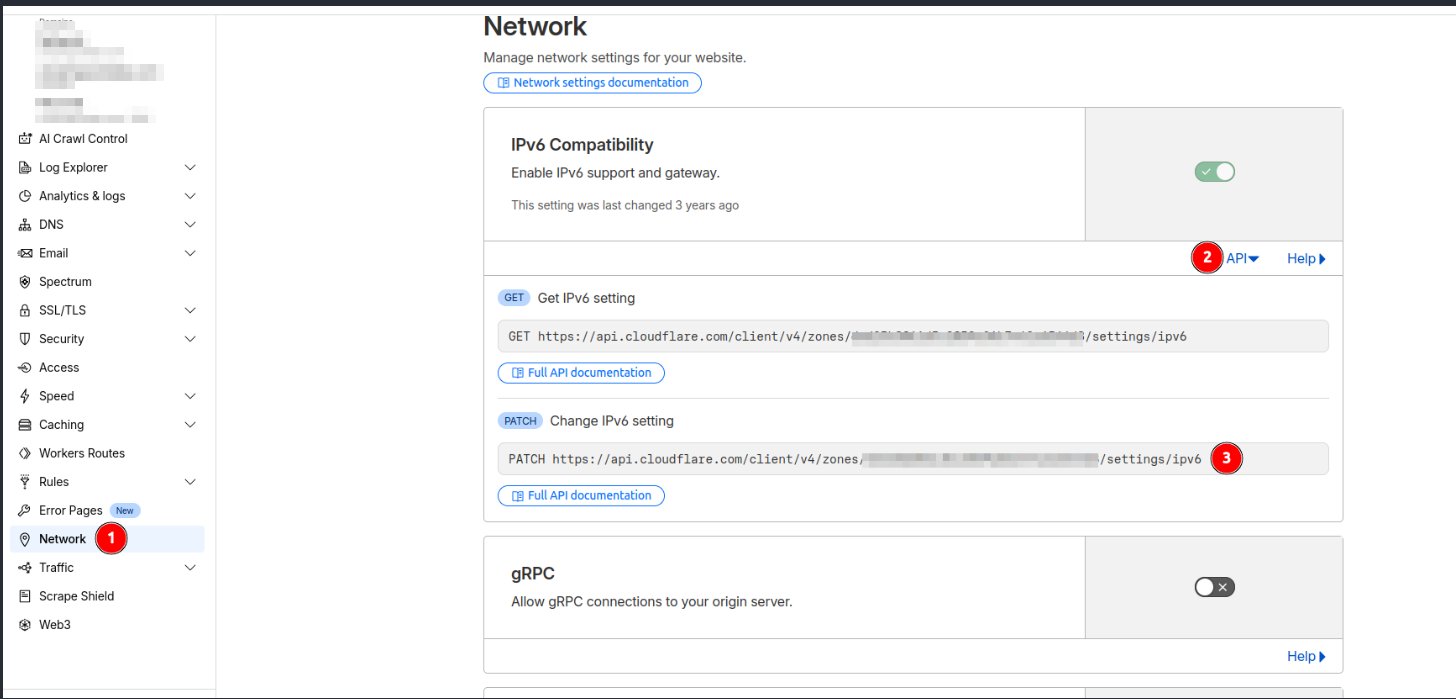The width and height of the screenshot is (1456, 699).
Task: Expand Help for the gRPC setting
Action: click(1306, 657)
